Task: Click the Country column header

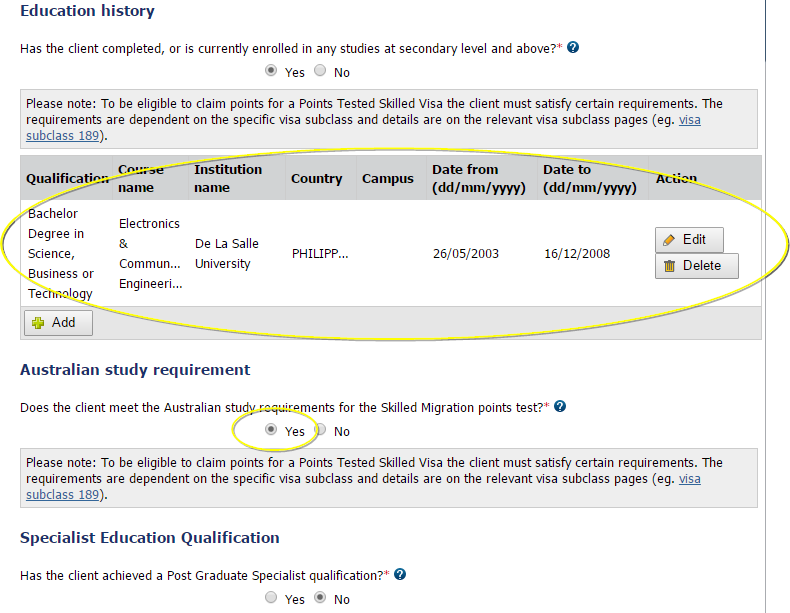Action: point(316,179)
